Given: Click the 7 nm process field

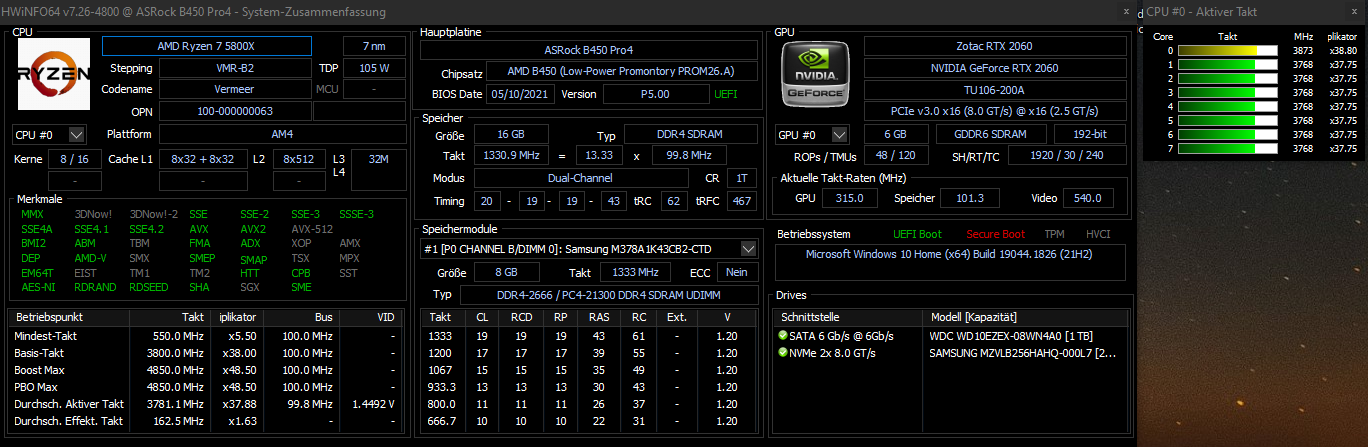Looking at the screenshot, I should pyautogui.click(x=375, y=46).
